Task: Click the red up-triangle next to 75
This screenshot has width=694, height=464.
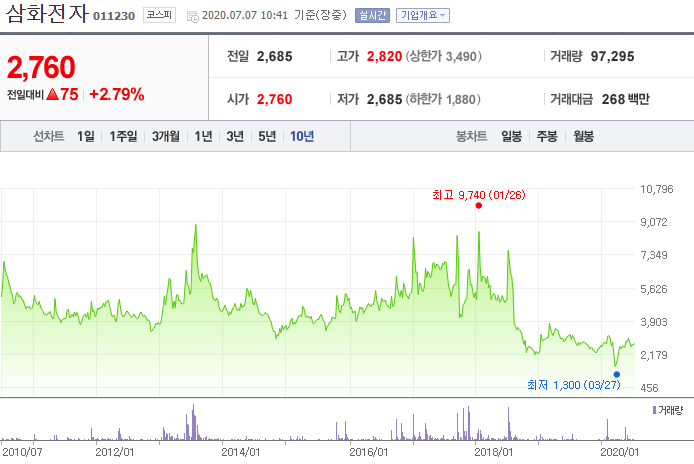Action: pos(52,94)
